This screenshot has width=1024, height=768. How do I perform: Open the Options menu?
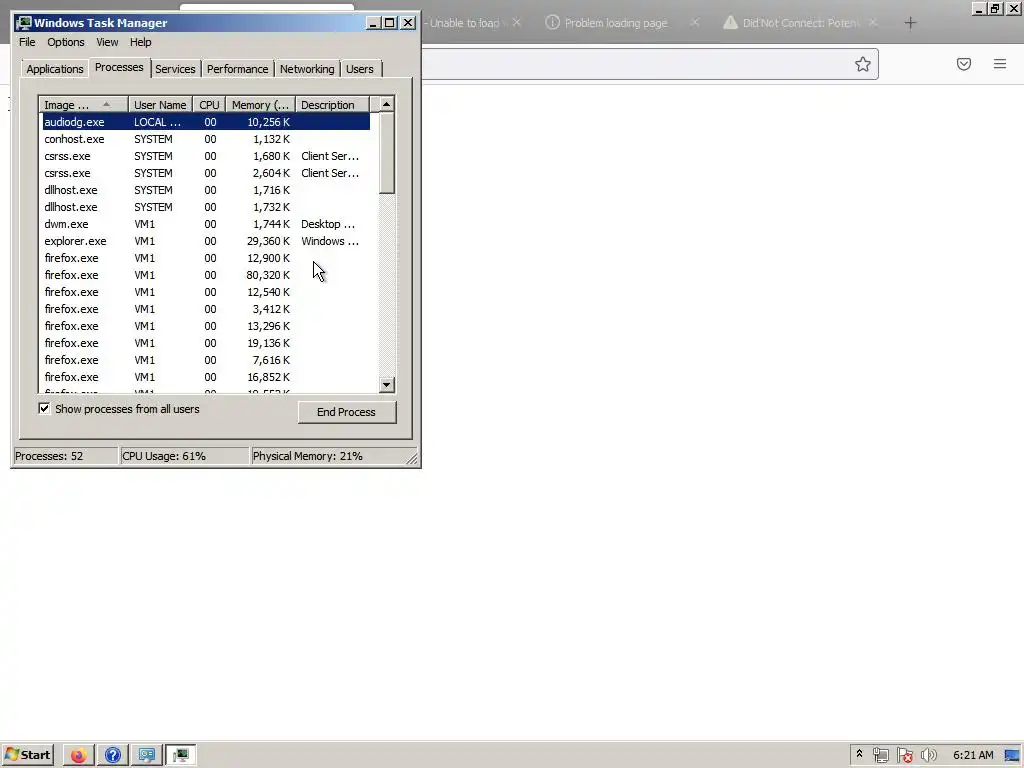(x=66, y=42)
